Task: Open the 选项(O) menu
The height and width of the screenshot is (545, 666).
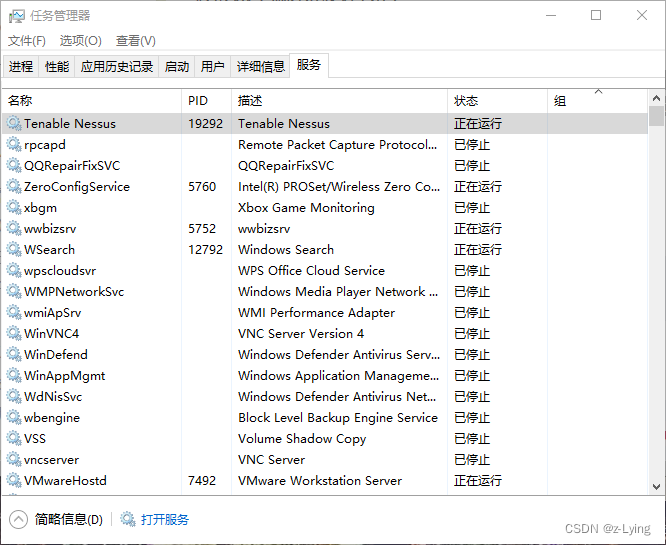Action: tap(81, 41)
